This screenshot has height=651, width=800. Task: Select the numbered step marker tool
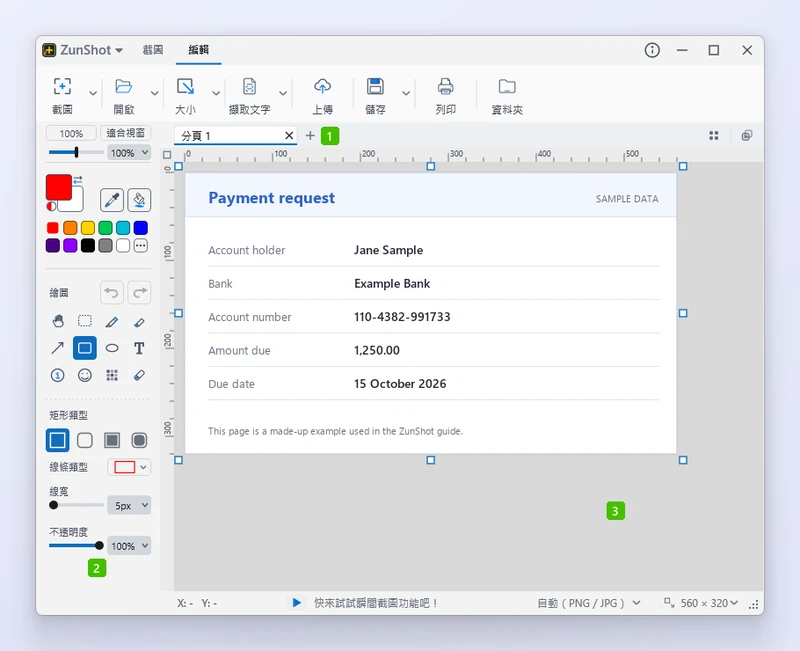click(58, 375)
